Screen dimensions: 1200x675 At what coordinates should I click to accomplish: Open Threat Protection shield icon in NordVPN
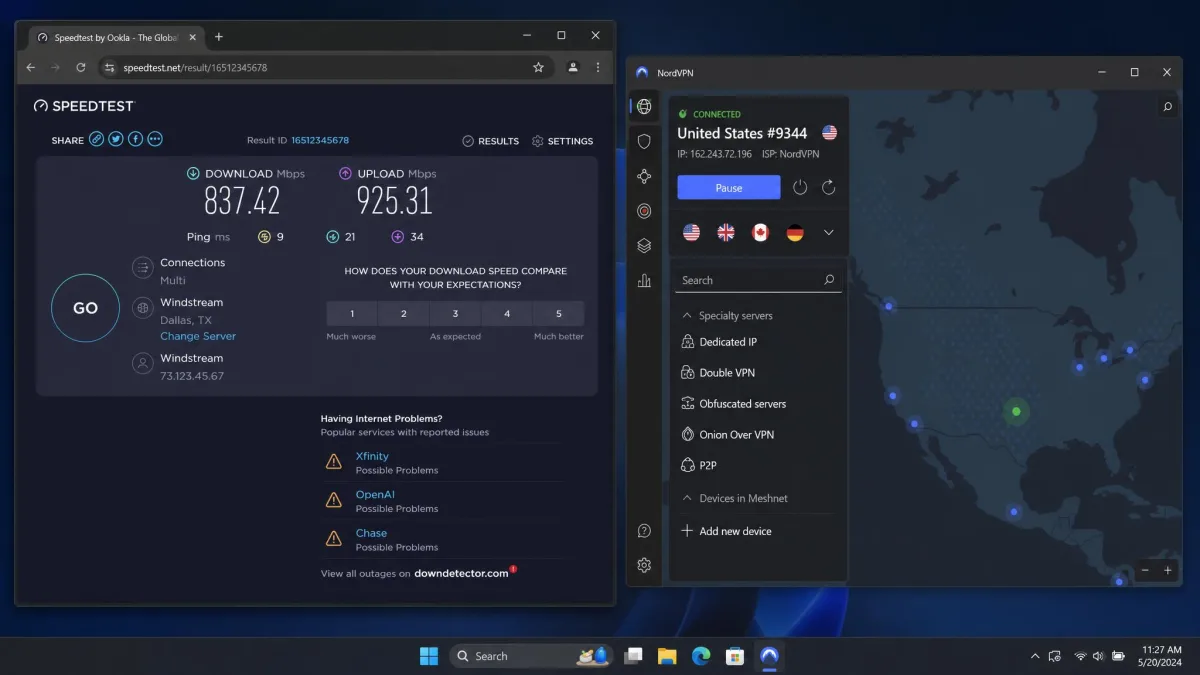644,142
